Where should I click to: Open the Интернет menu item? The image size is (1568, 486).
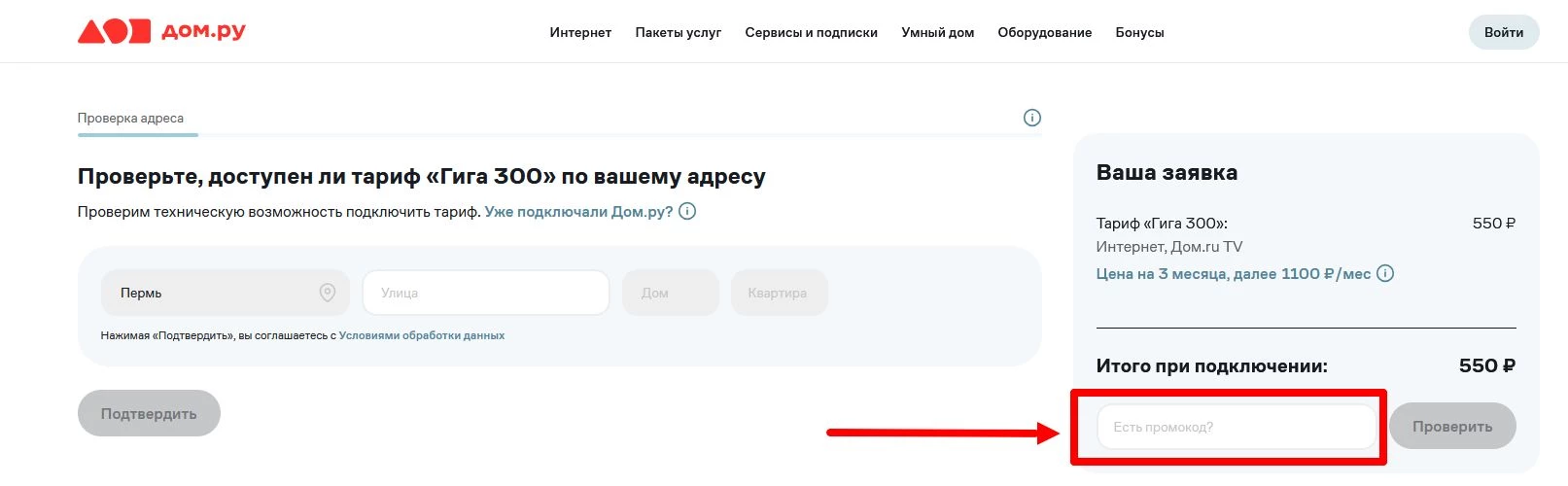(580, 32)
